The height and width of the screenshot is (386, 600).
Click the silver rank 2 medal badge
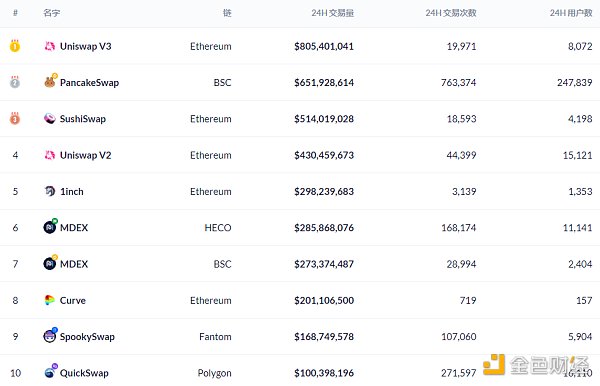coord(15,82)
